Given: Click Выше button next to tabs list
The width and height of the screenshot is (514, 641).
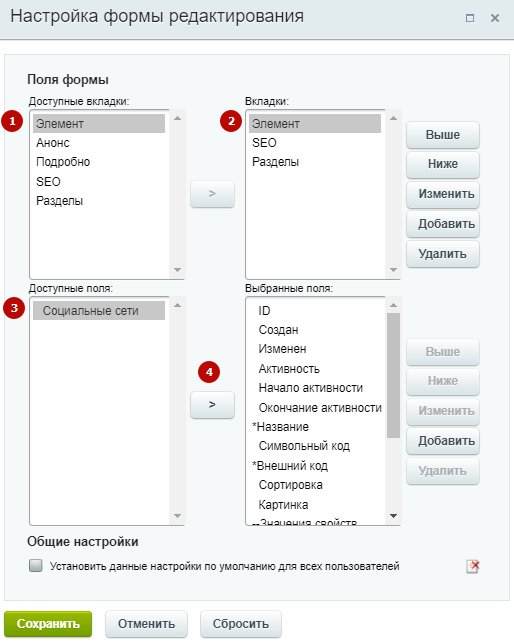Looking at the screenshot, I should point(443,135).
